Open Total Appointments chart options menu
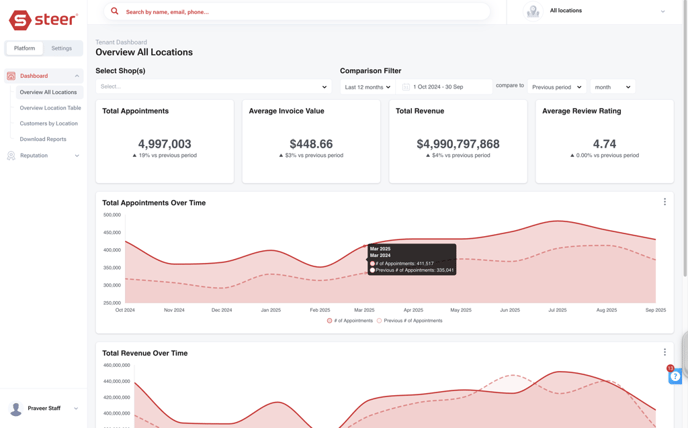The image size is (688, 428). coord(664,202)
